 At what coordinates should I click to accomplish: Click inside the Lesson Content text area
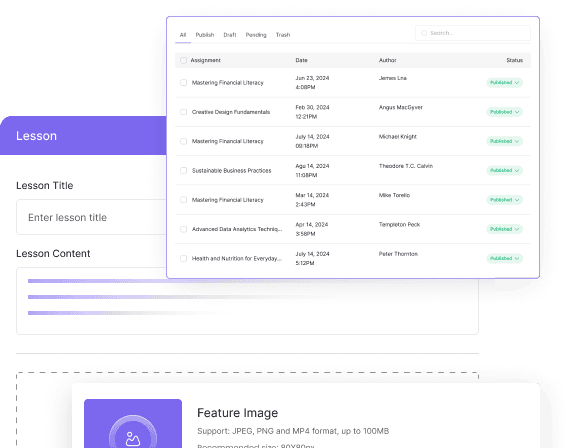point(247,301)
